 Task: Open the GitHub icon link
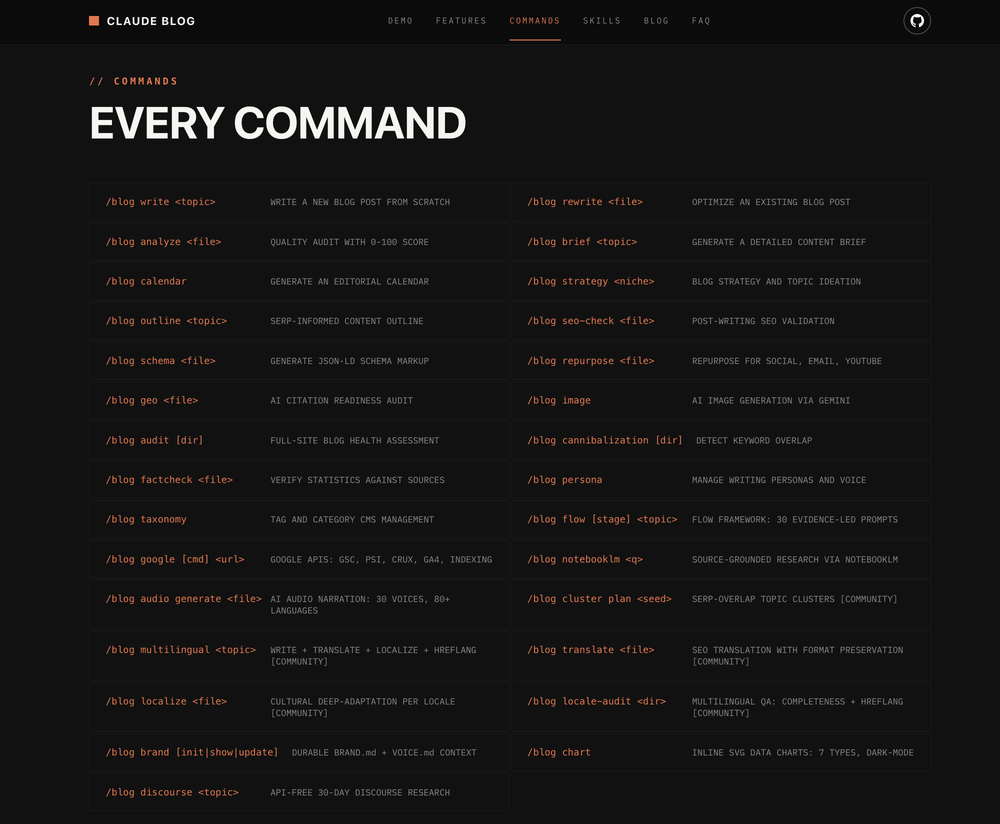[x=916, y=21]
